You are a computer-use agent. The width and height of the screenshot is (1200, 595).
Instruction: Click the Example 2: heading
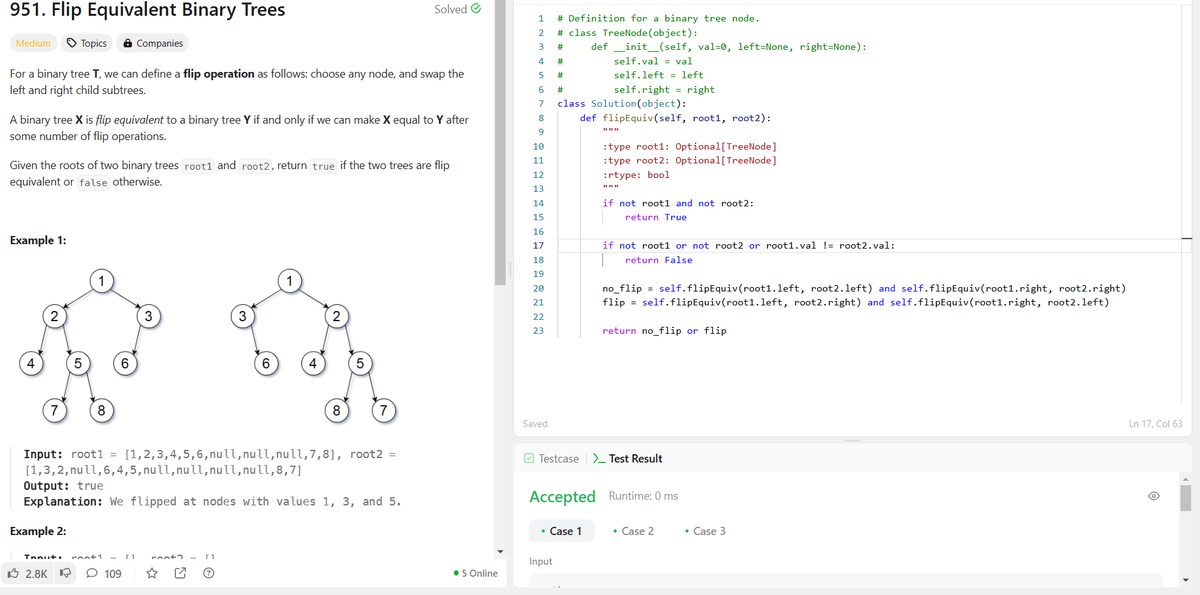tap(38, 530)
